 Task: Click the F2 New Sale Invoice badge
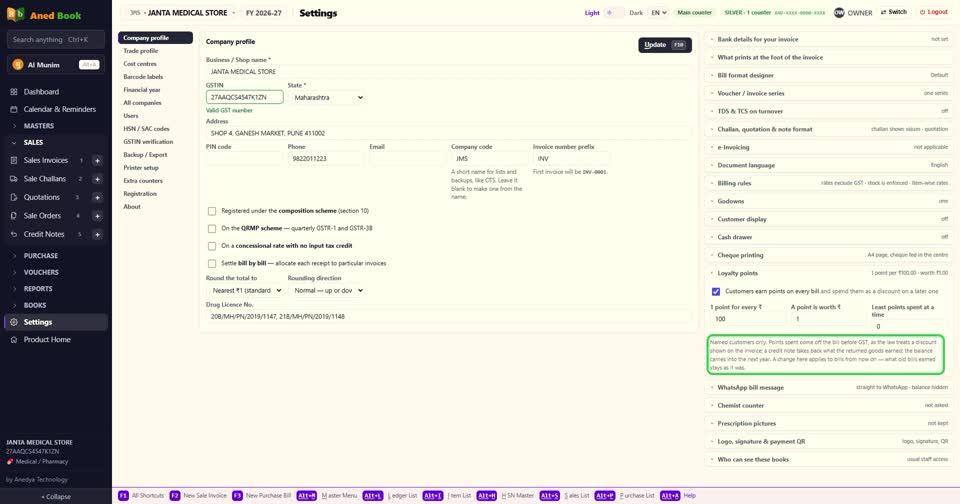click(x=175, y=495)
